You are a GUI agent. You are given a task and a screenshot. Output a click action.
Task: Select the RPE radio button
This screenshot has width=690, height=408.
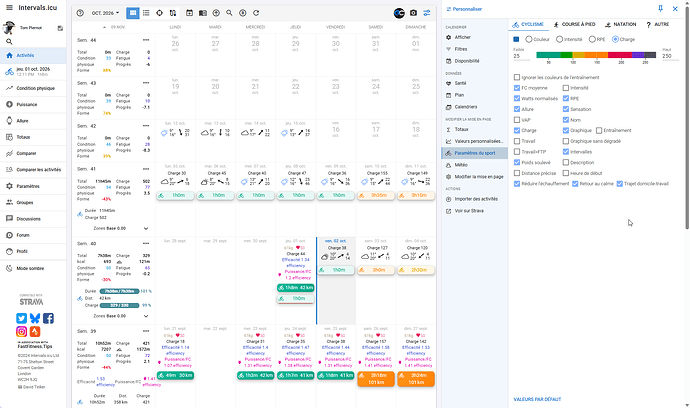[x=592, y=39]
